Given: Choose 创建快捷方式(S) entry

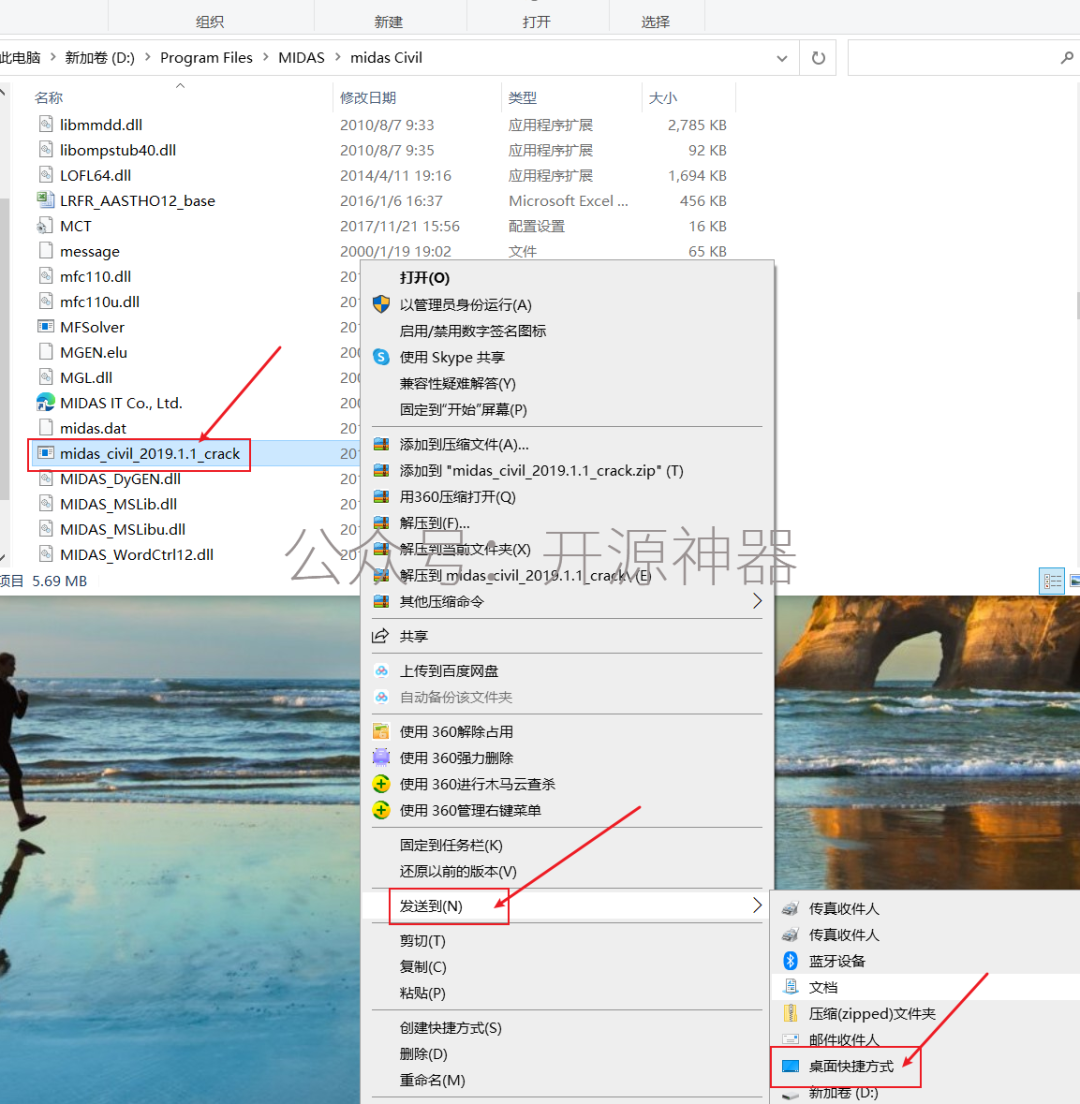Looking at the screenshot, I should pos(451,1028).
